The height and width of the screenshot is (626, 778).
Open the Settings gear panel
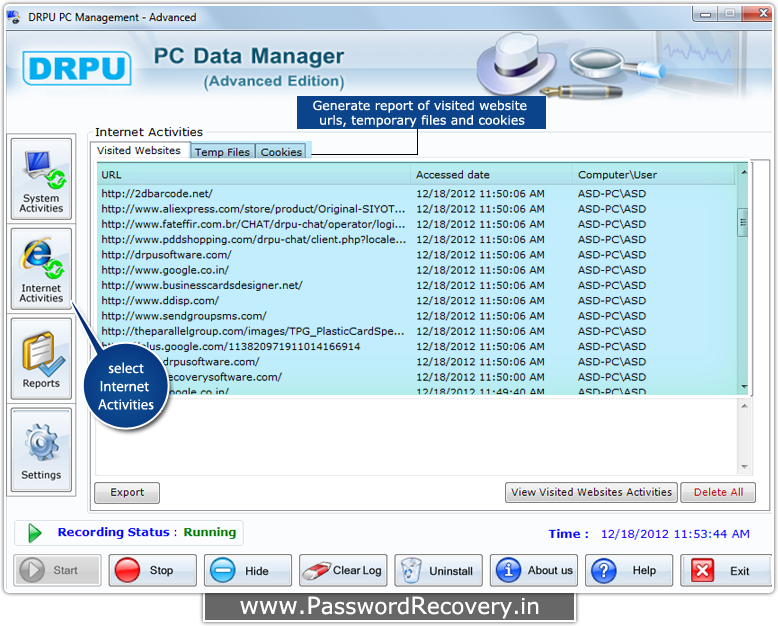click(x=42, y=450)
